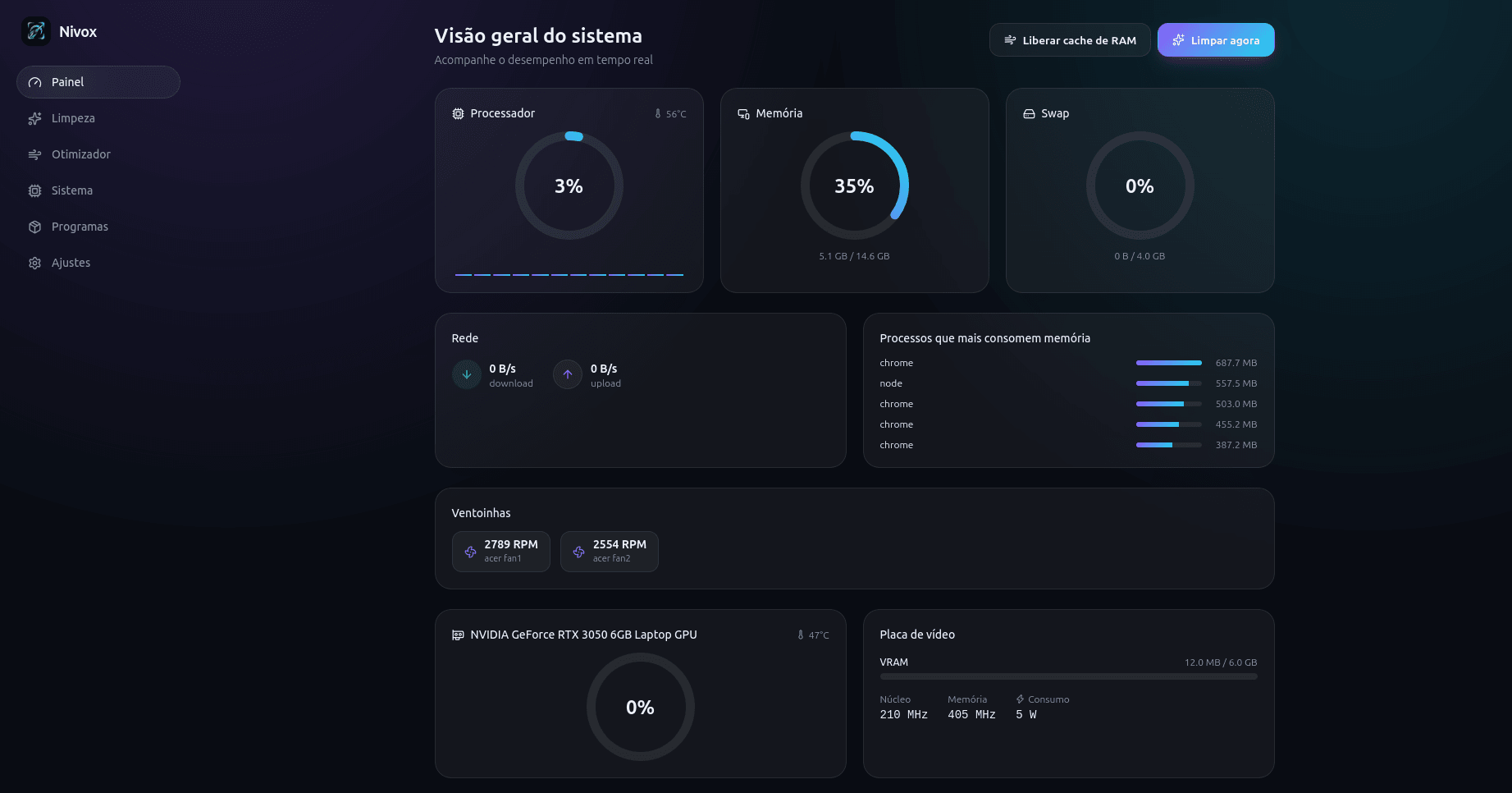Click the '0 B / 4.0 GB' swap value
Image resolution: width=1512 pixels, height=793 pixels.
(x=1140, y=256)
